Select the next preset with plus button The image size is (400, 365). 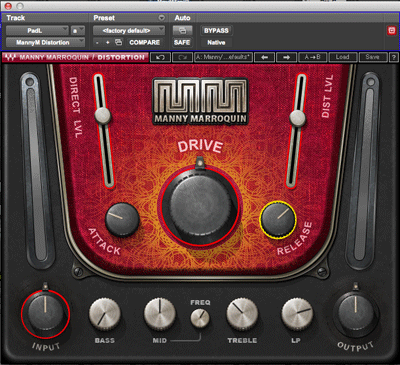107,43
